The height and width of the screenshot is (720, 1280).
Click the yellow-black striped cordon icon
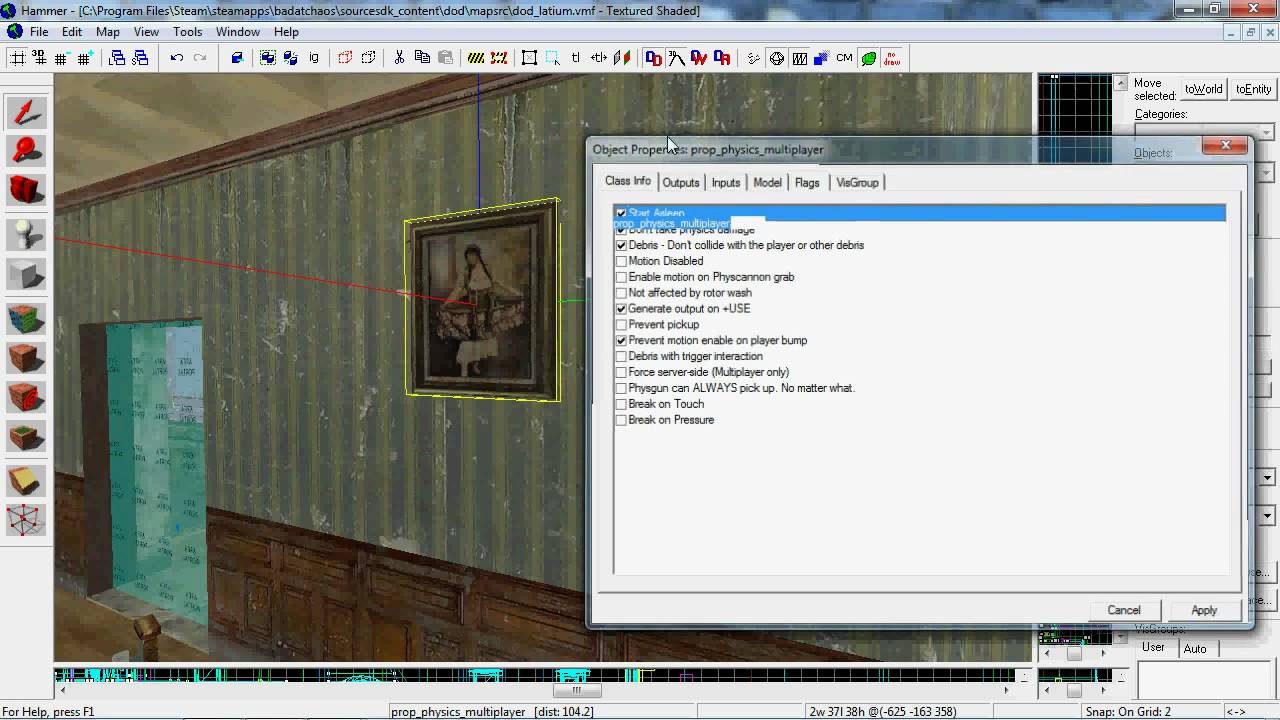click(476, 58)
